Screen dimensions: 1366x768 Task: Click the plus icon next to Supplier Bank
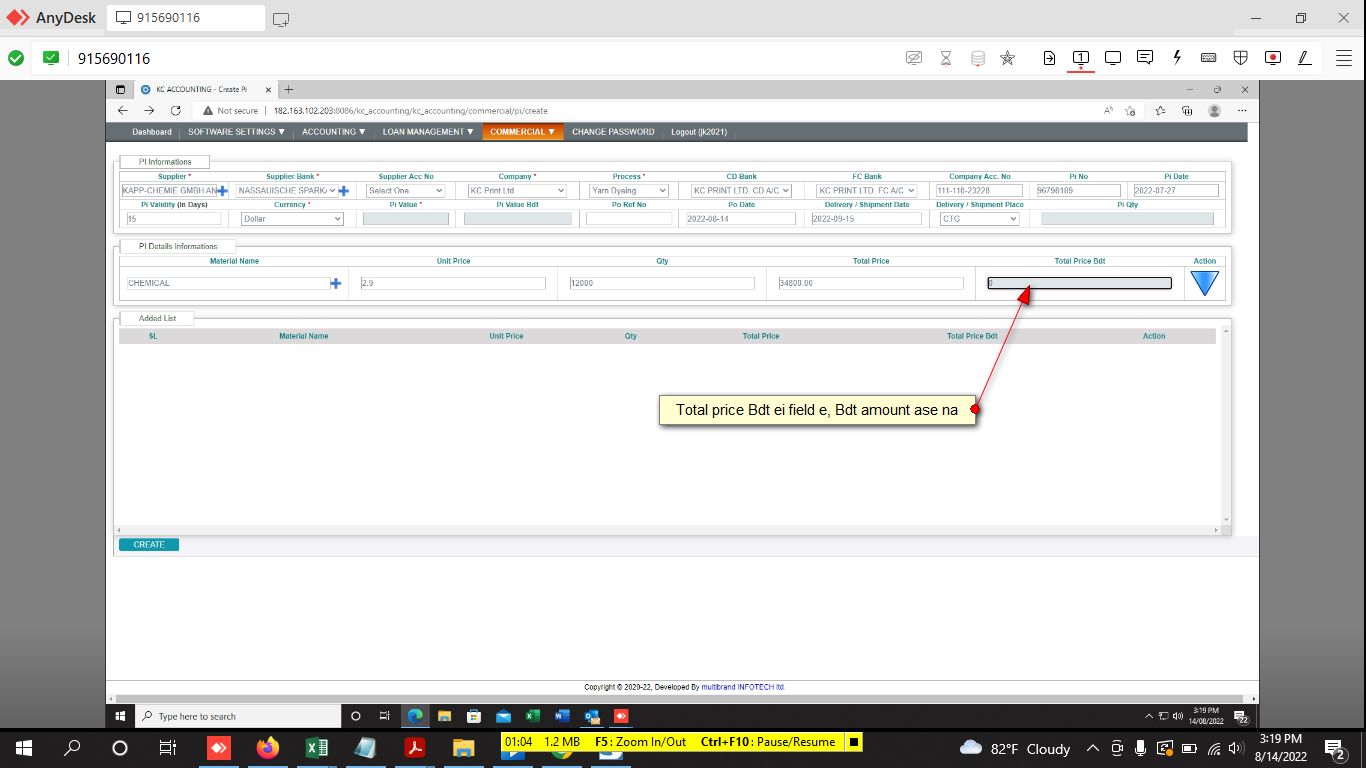tap(343, 190)
